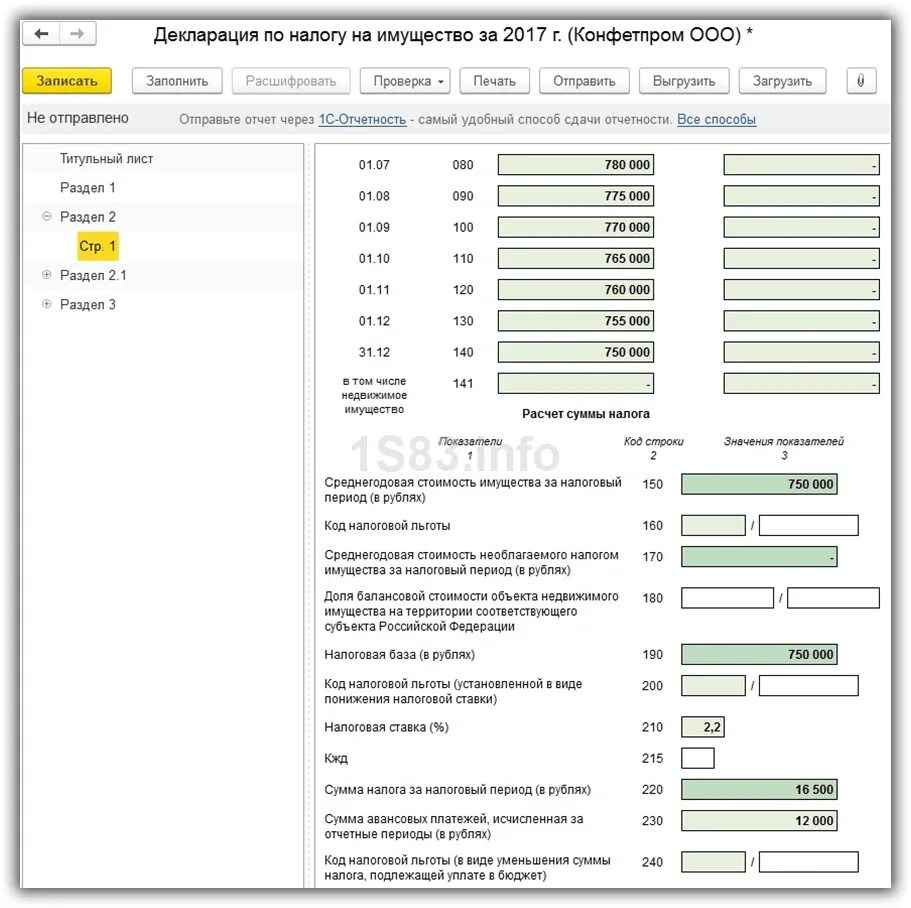Image resolution: width=911 pixels, height=908 pixels.
Task: Click the paperclip attachment icon
Action: pos(860,81)
